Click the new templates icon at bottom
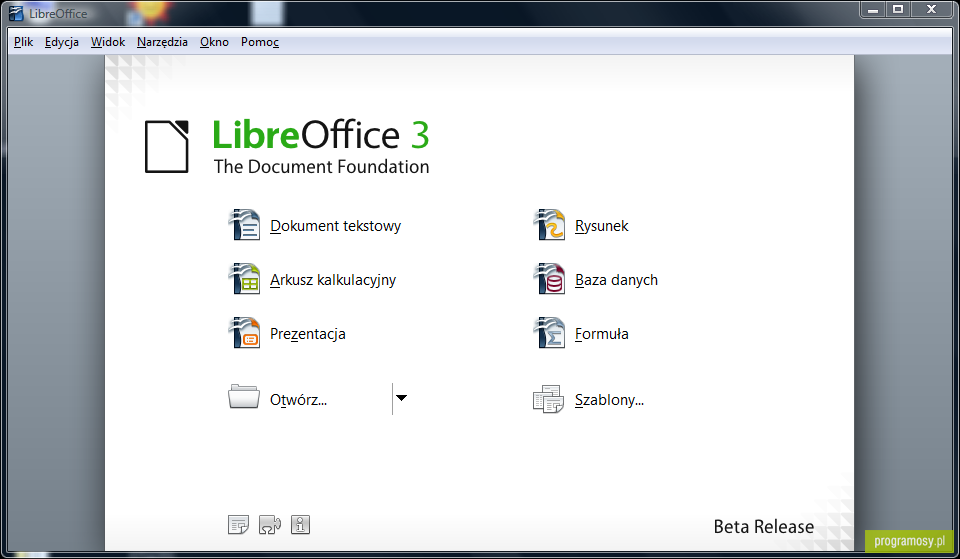 click(238, 525)
